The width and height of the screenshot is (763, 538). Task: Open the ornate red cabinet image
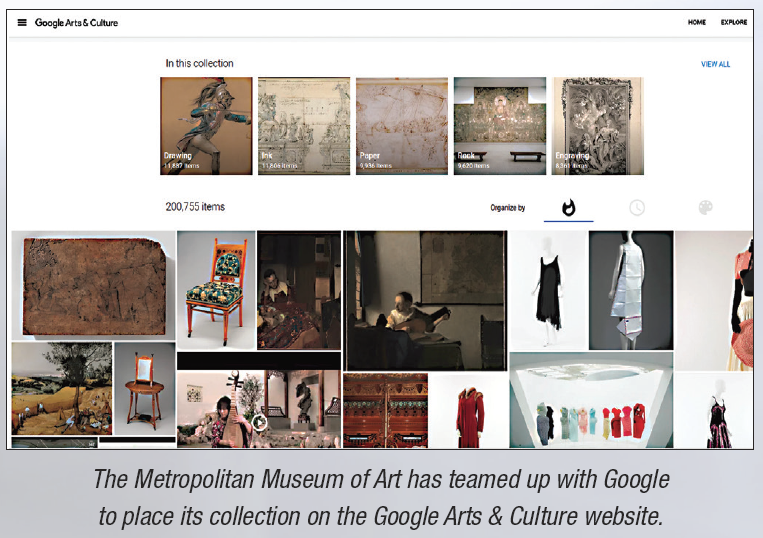coord(385,411)
